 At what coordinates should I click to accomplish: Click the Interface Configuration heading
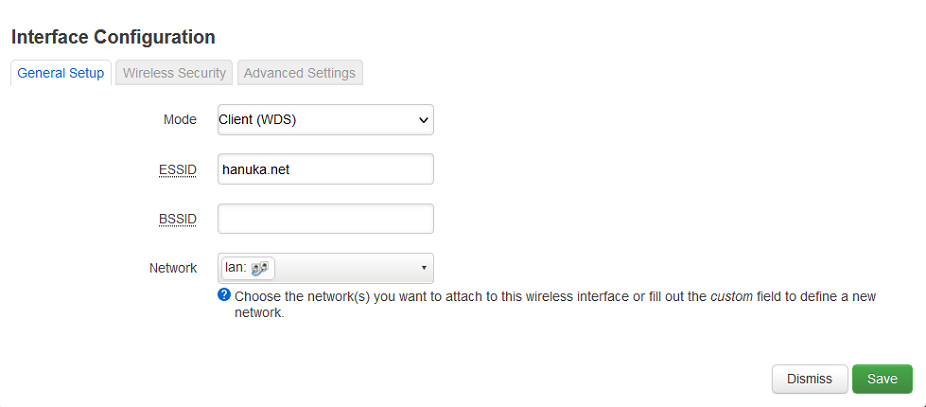click(113, 37)
